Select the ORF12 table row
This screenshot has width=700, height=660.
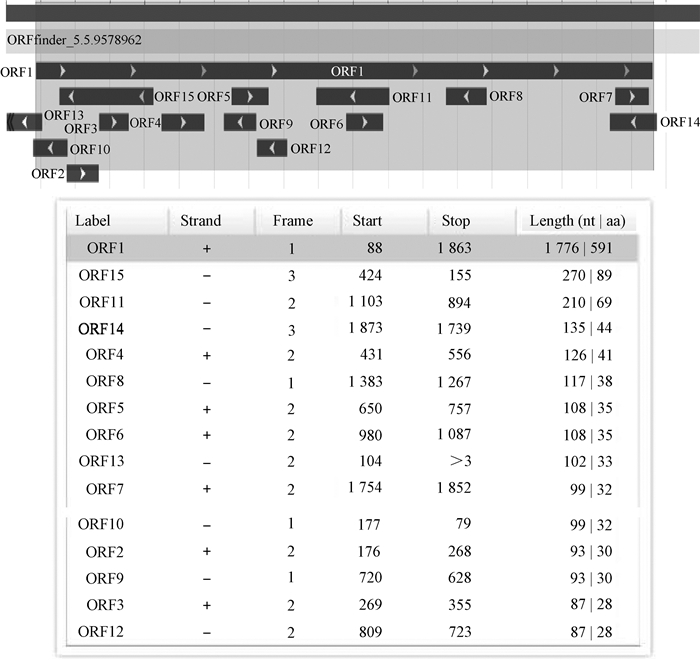pos(351,632)
